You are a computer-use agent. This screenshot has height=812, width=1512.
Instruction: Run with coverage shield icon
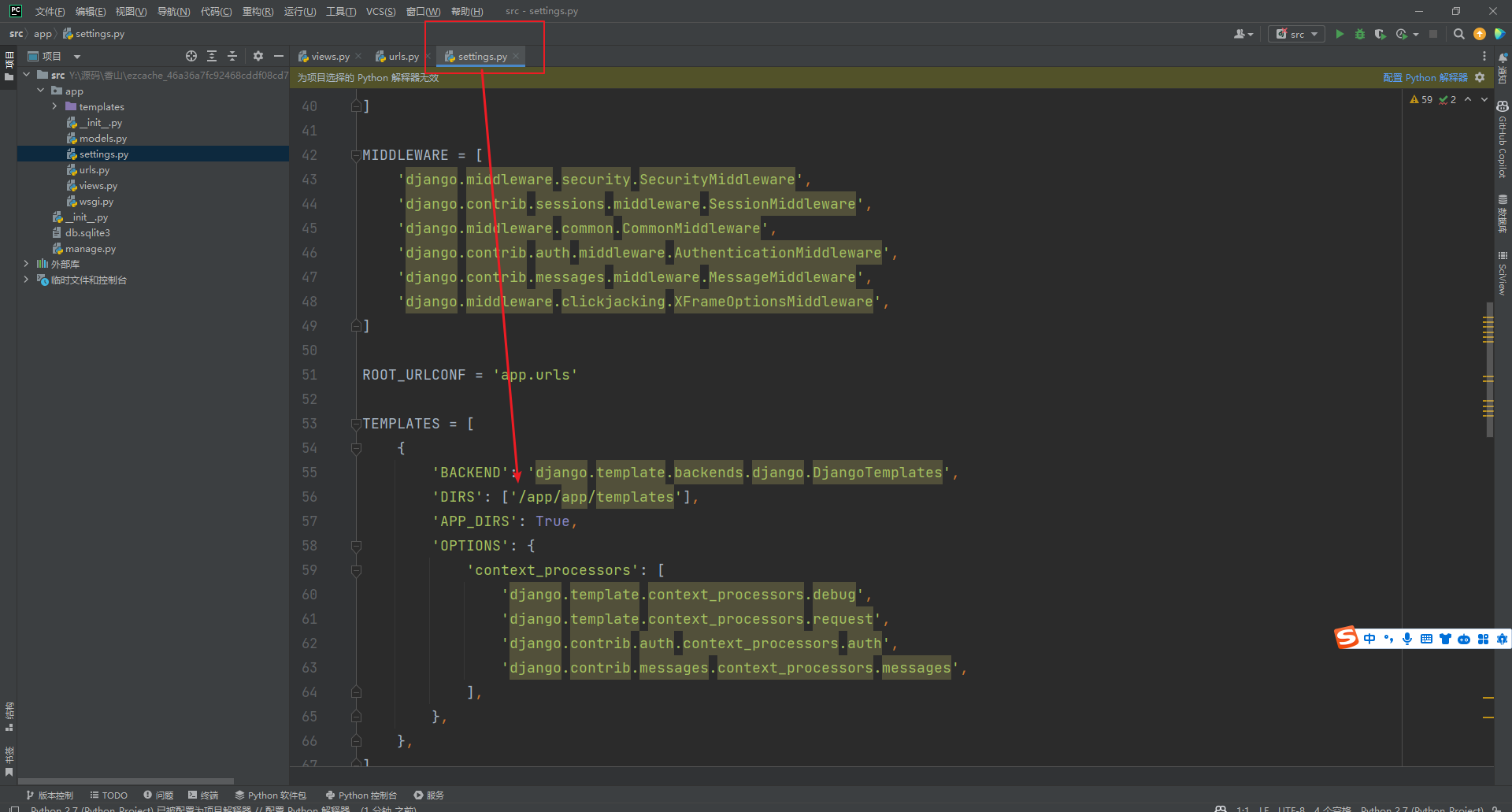point(1380,34)
